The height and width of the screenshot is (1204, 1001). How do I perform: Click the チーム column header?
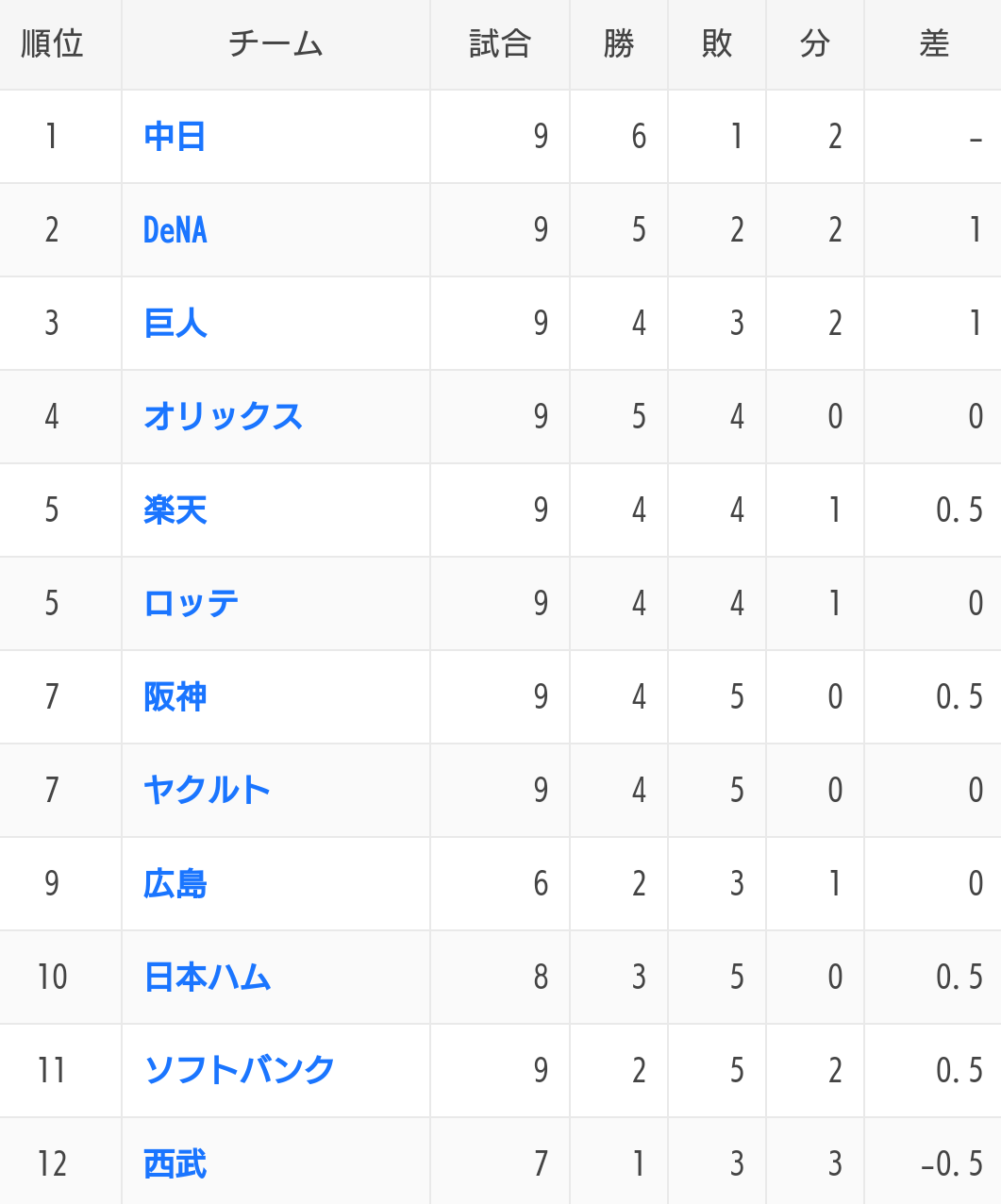[275, 44]
